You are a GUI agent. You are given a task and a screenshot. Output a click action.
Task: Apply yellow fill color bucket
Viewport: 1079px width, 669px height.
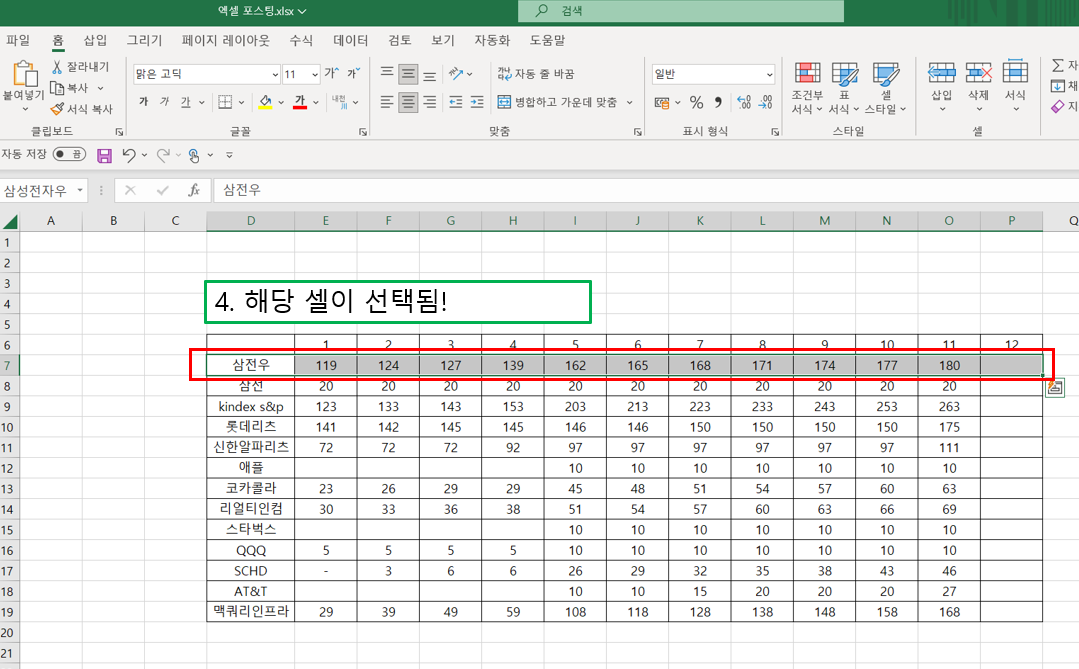pos(265,102)
